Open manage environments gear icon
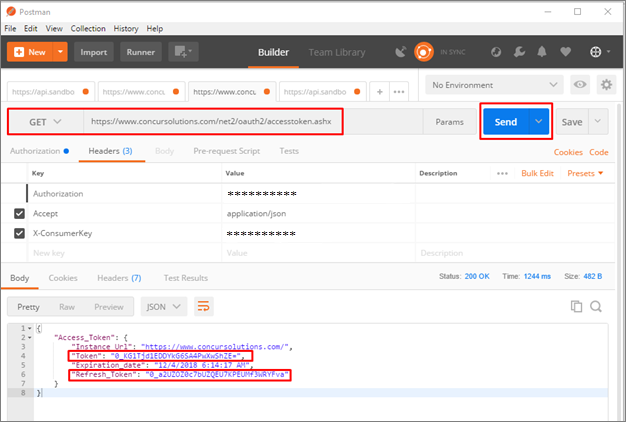 click(x=606, y=85)
